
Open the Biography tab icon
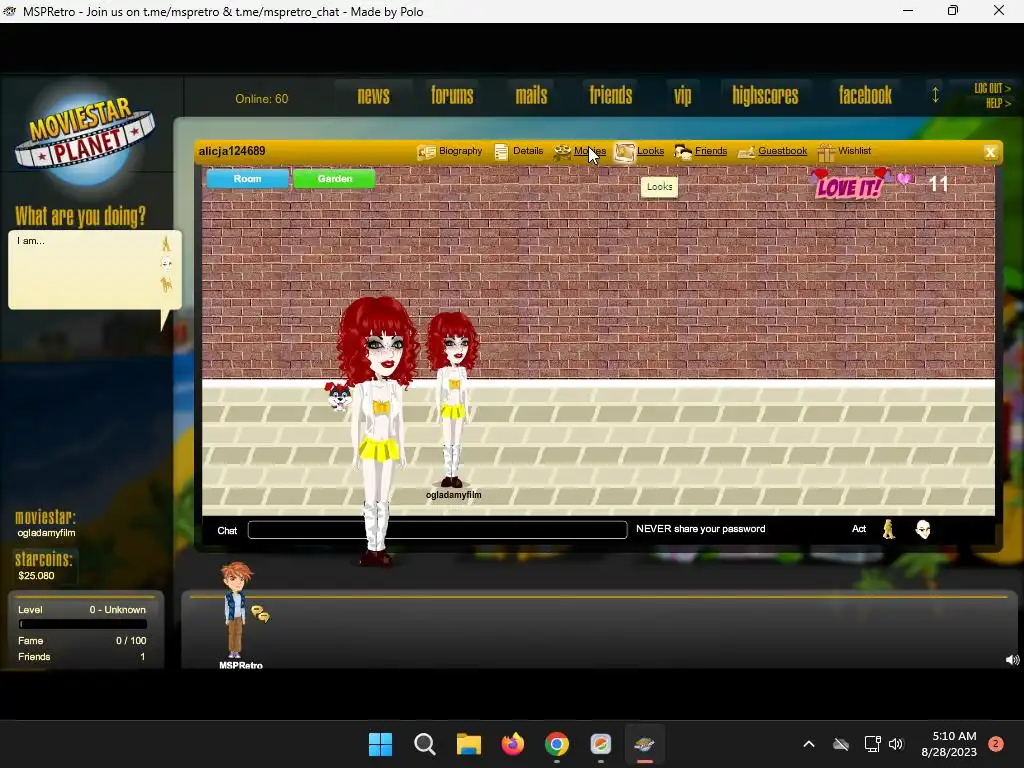[x=426, y=152]
